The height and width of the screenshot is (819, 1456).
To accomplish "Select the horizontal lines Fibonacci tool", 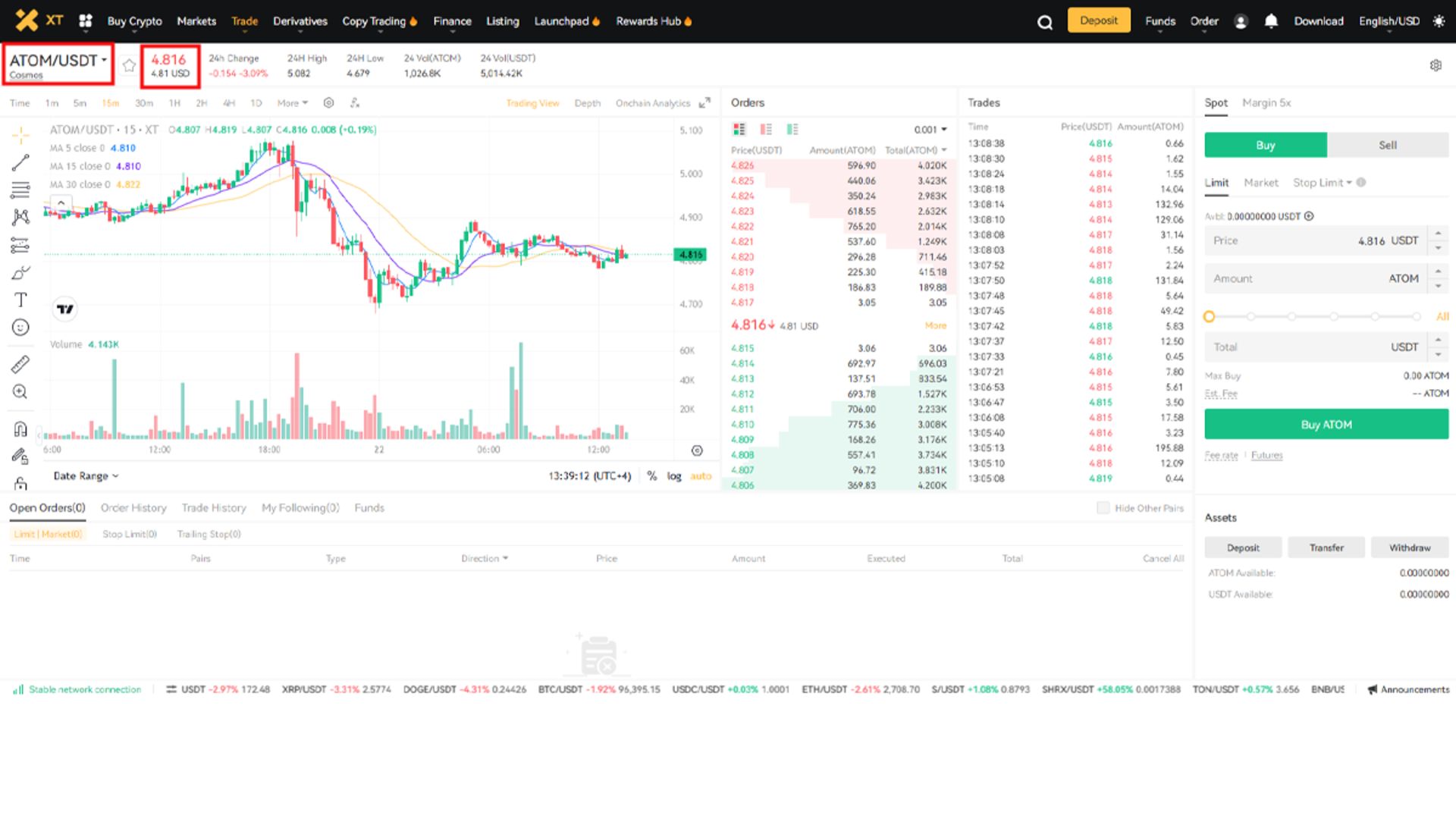I will [x=20, y=190].
